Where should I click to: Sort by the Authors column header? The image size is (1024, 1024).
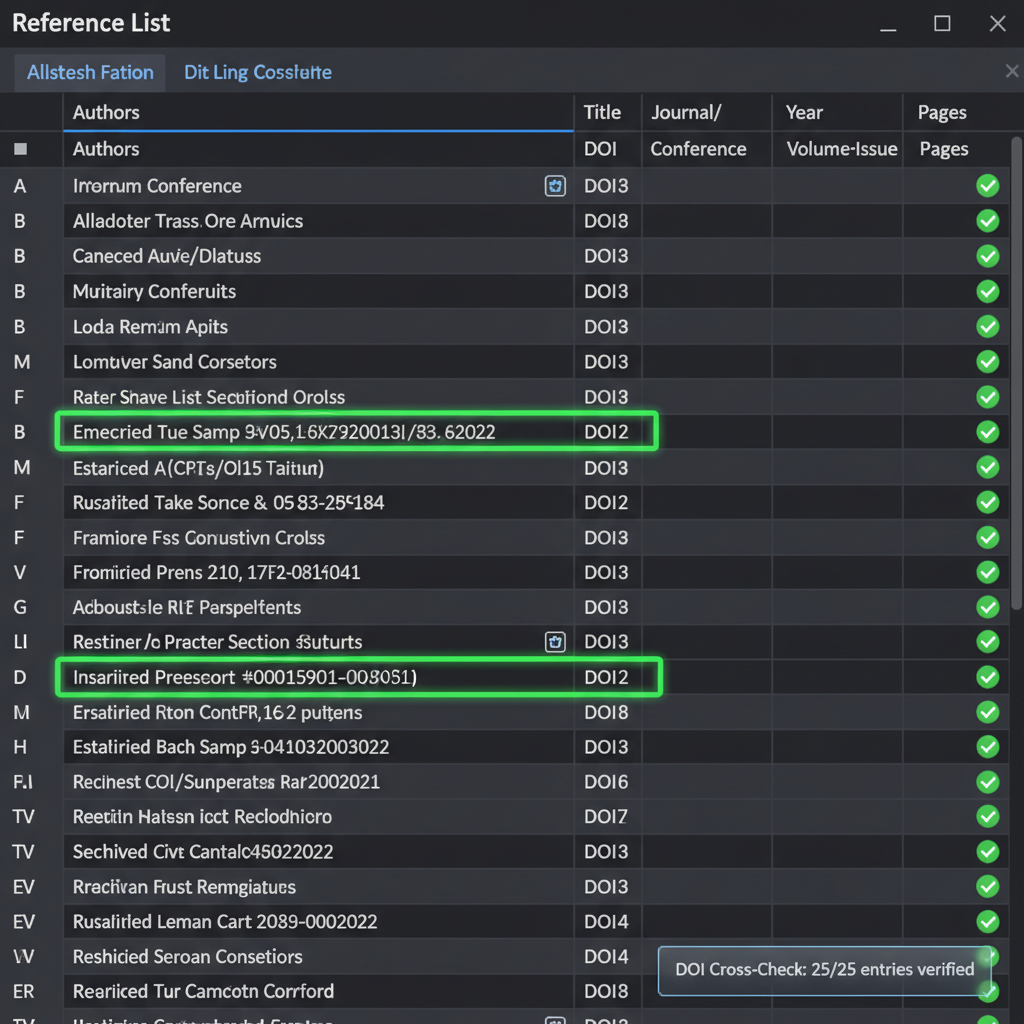tap(106, 112)
